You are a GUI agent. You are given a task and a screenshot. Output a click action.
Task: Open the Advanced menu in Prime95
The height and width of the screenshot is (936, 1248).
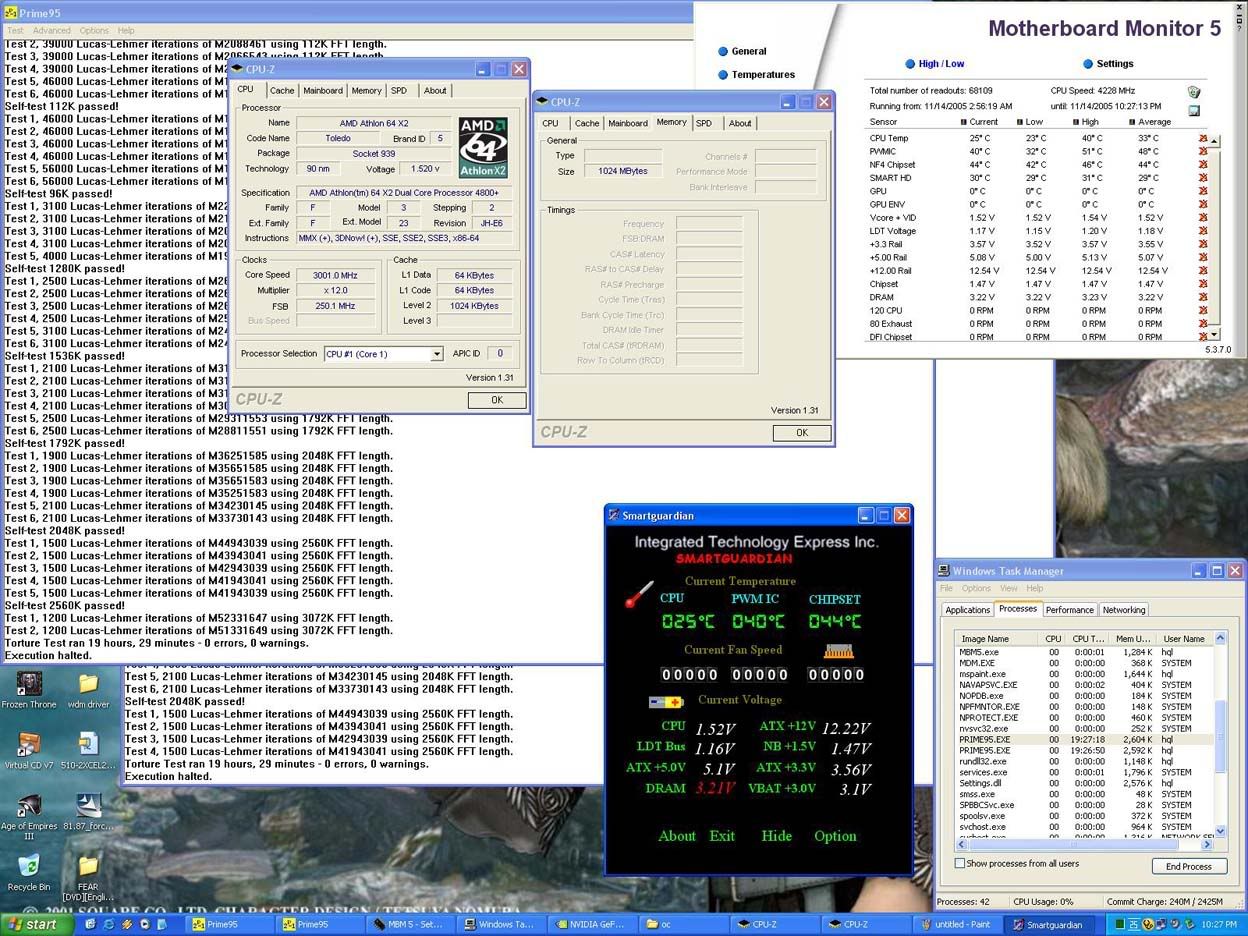pos(52,31)
